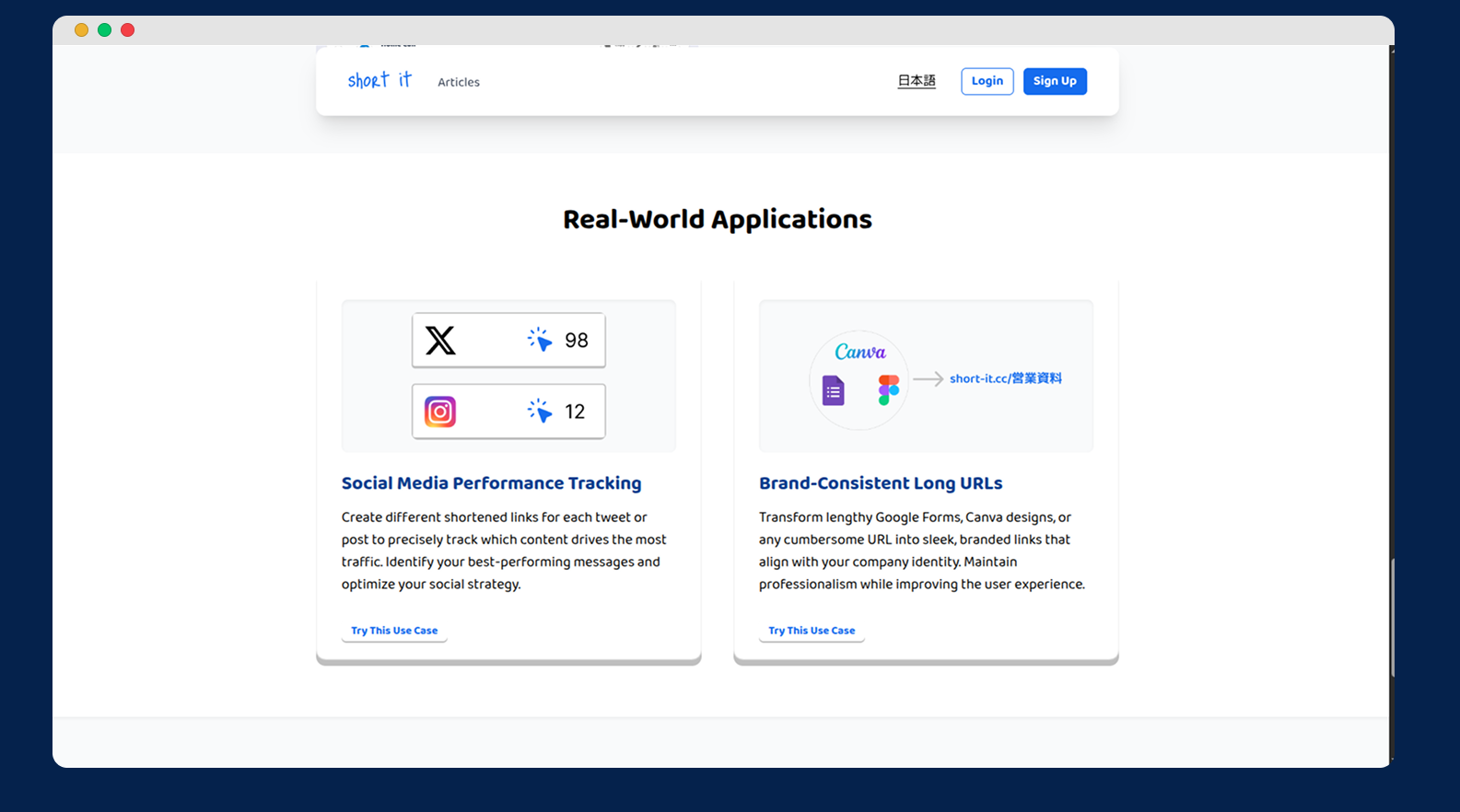Image resolution: width=1460 pixels, height=812 pixels.
Task: Click the Canva logo
Action: point(859,352)
